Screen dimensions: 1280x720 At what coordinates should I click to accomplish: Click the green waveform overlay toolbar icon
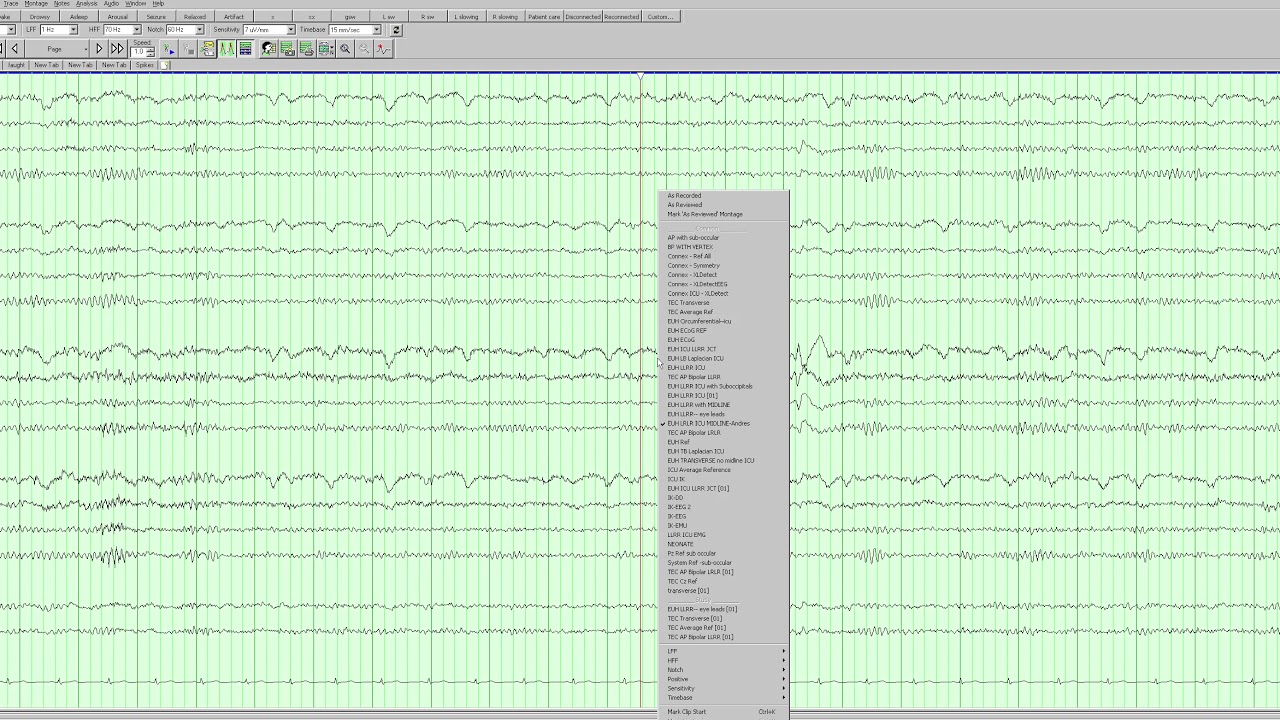click(227, 49)
